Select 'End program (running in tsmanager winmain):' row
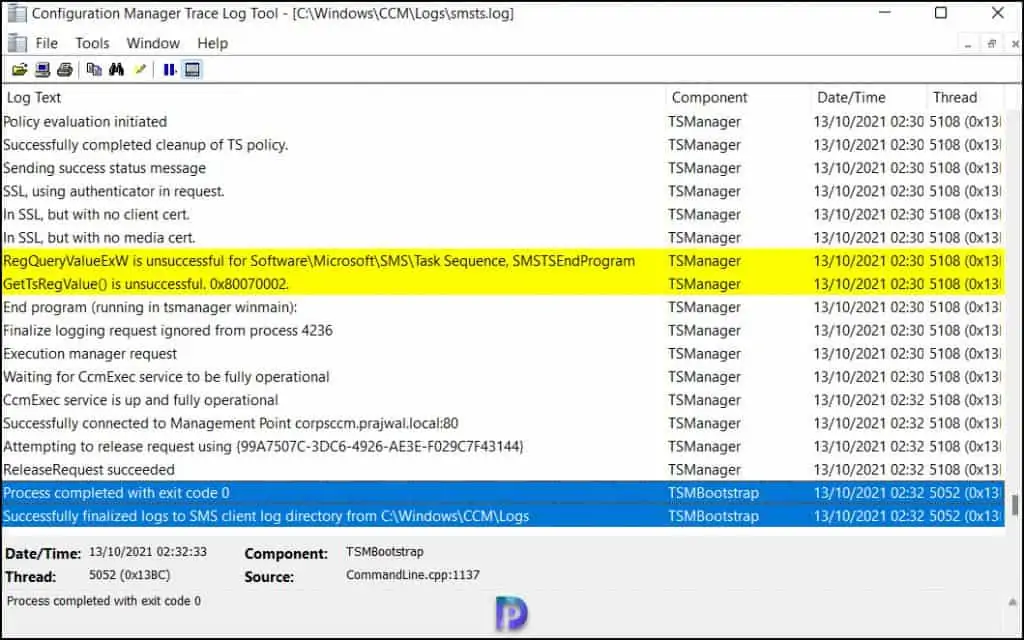1024x640 pixels. click(x=502, y=307)
